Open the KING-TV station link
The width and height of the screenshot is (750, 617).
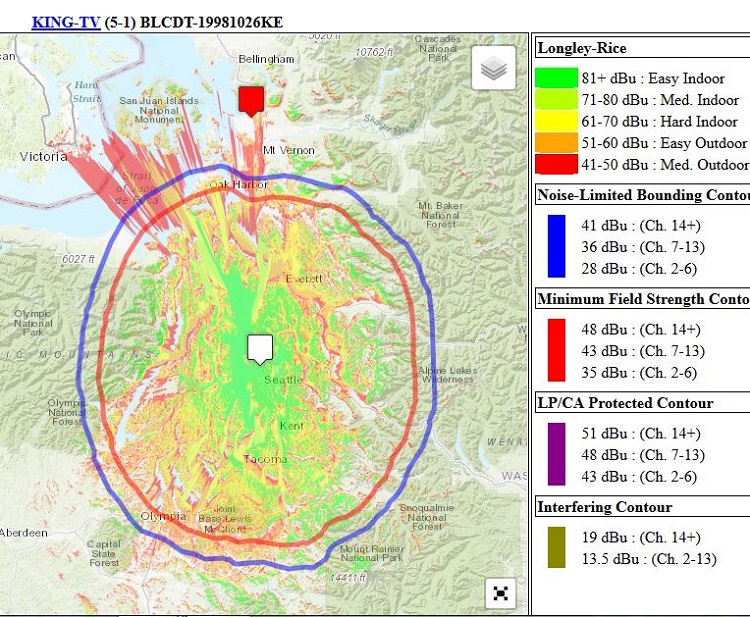pos(66,21)
